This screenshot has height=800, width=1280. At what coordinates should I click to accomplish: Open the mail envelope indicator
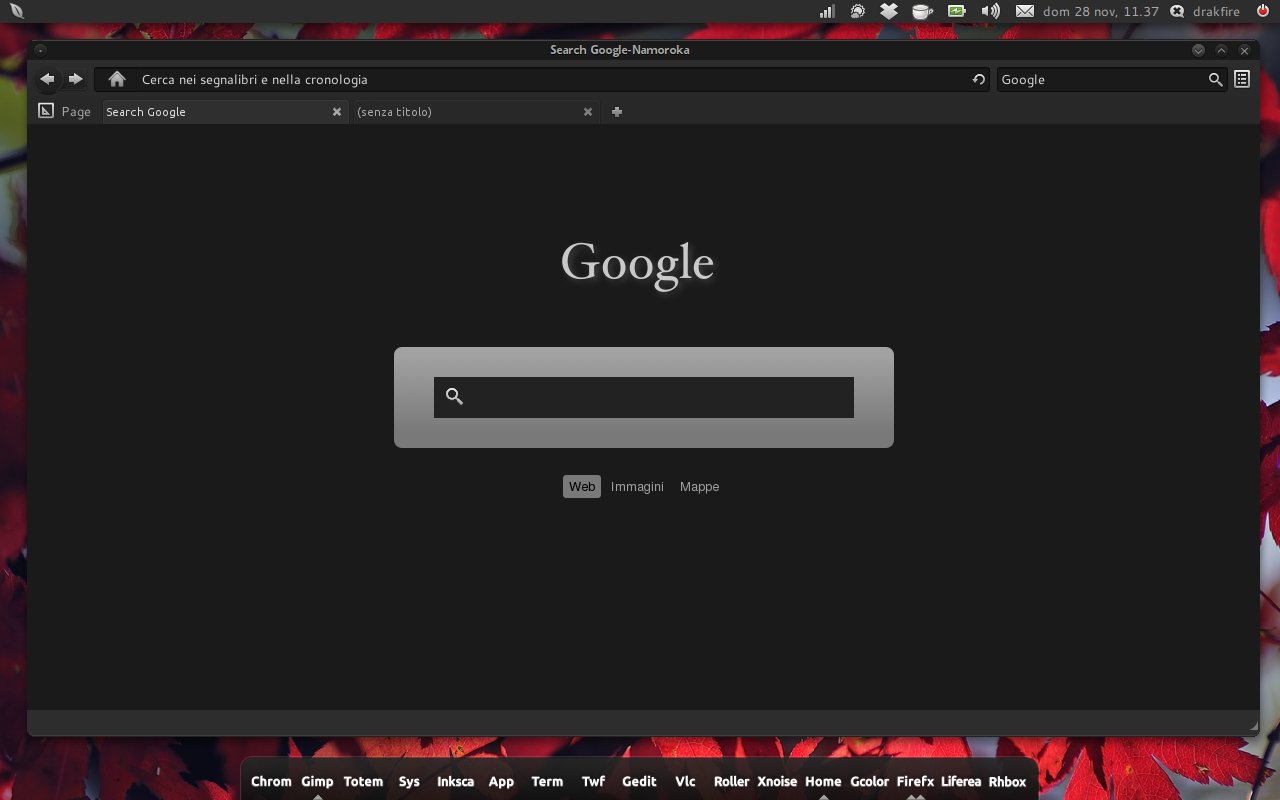click(1025, 11)
